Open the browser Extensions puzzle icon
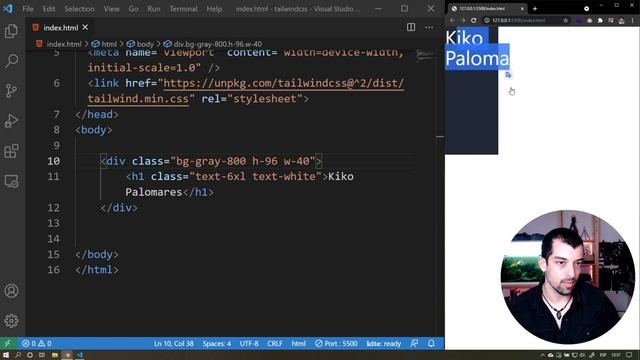The image size is (640, 360). pyautogui.click(x=600, y=20)
